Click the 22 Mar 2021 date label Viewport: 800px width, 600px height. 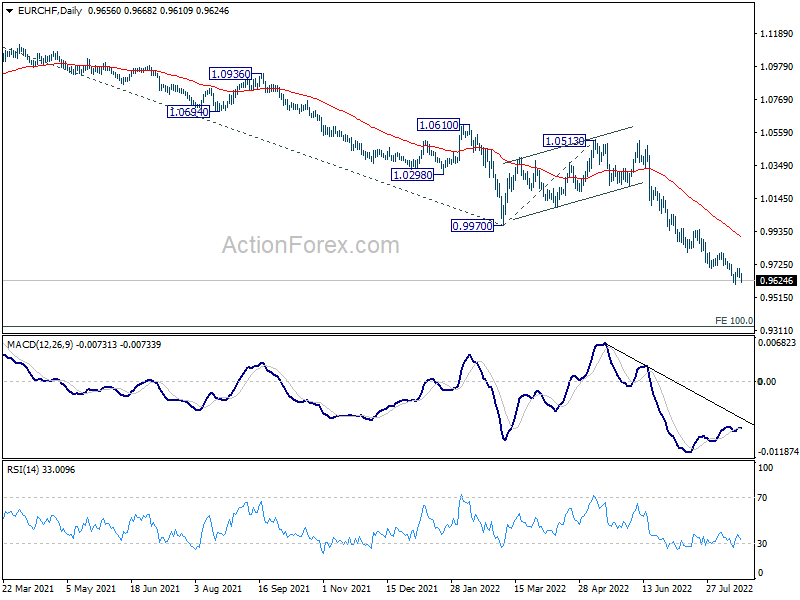pos(29,588)
